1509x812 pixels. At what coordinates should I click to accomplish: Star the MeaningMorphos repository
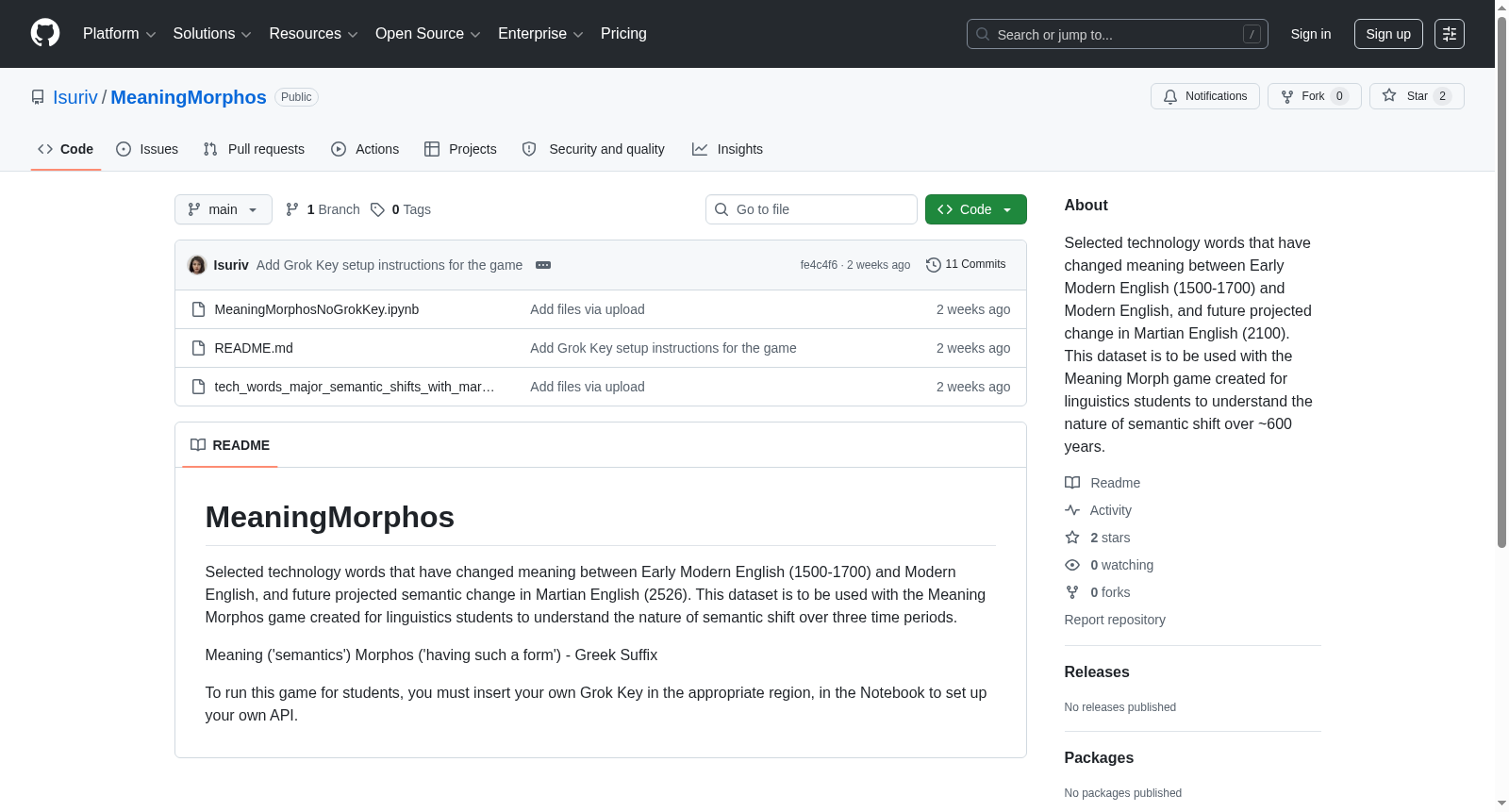pyautogui.click(x=1417, y=96)
